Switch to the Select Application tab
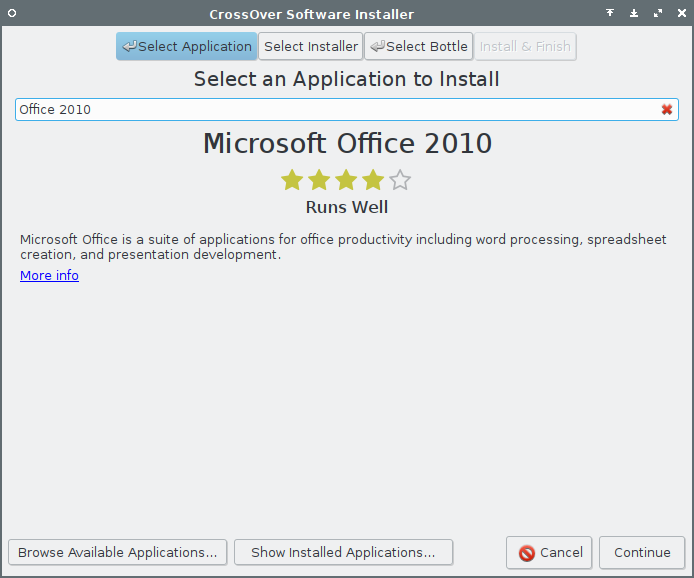This screenshot has height=578, width=694. (186, 46)
